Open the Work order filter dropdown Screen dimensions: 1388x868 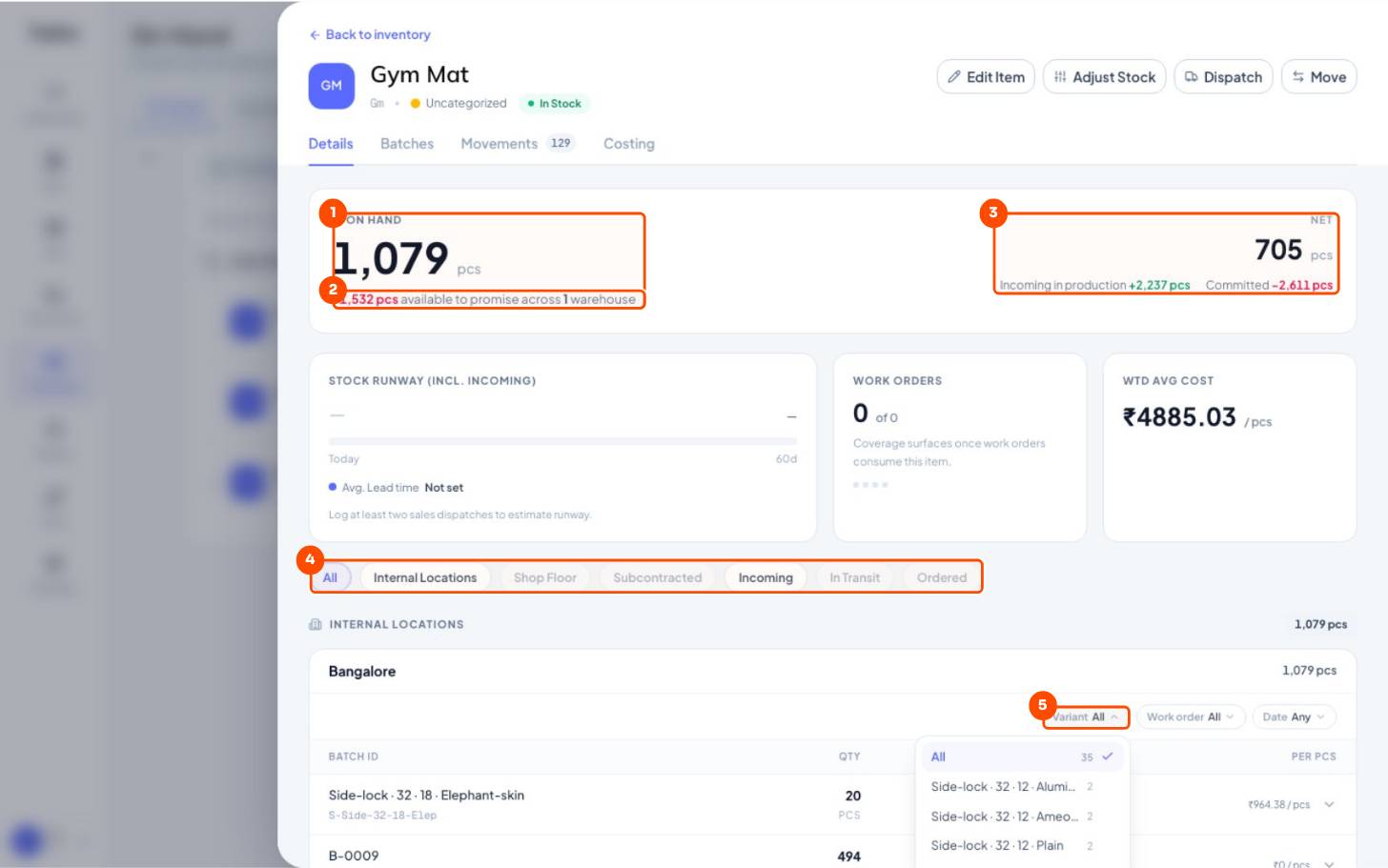point(1191,717)
